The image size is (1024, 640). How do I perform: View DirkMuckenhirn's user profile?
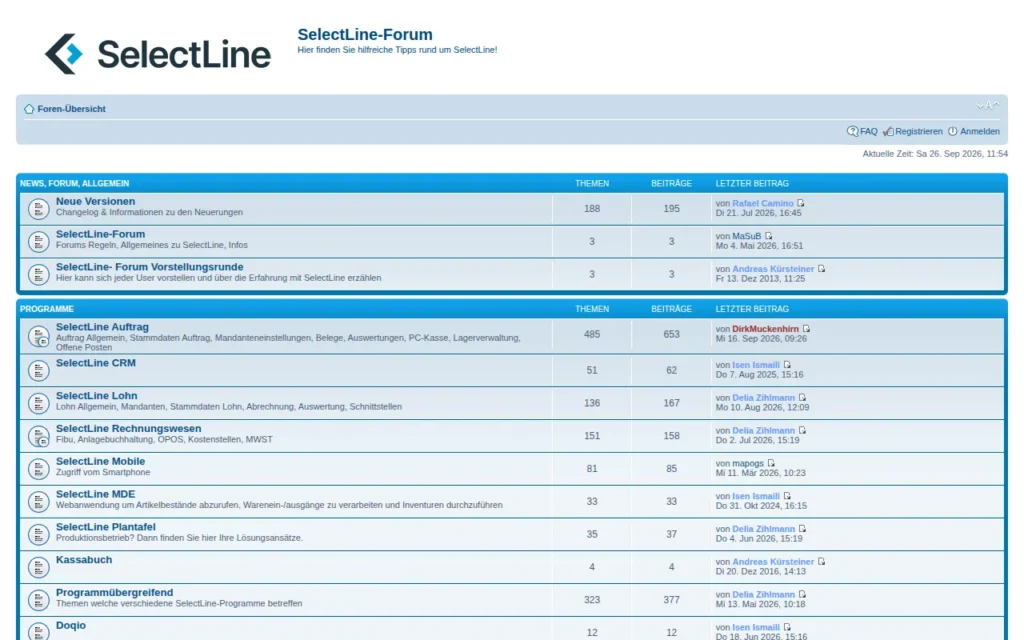(765, 328)
